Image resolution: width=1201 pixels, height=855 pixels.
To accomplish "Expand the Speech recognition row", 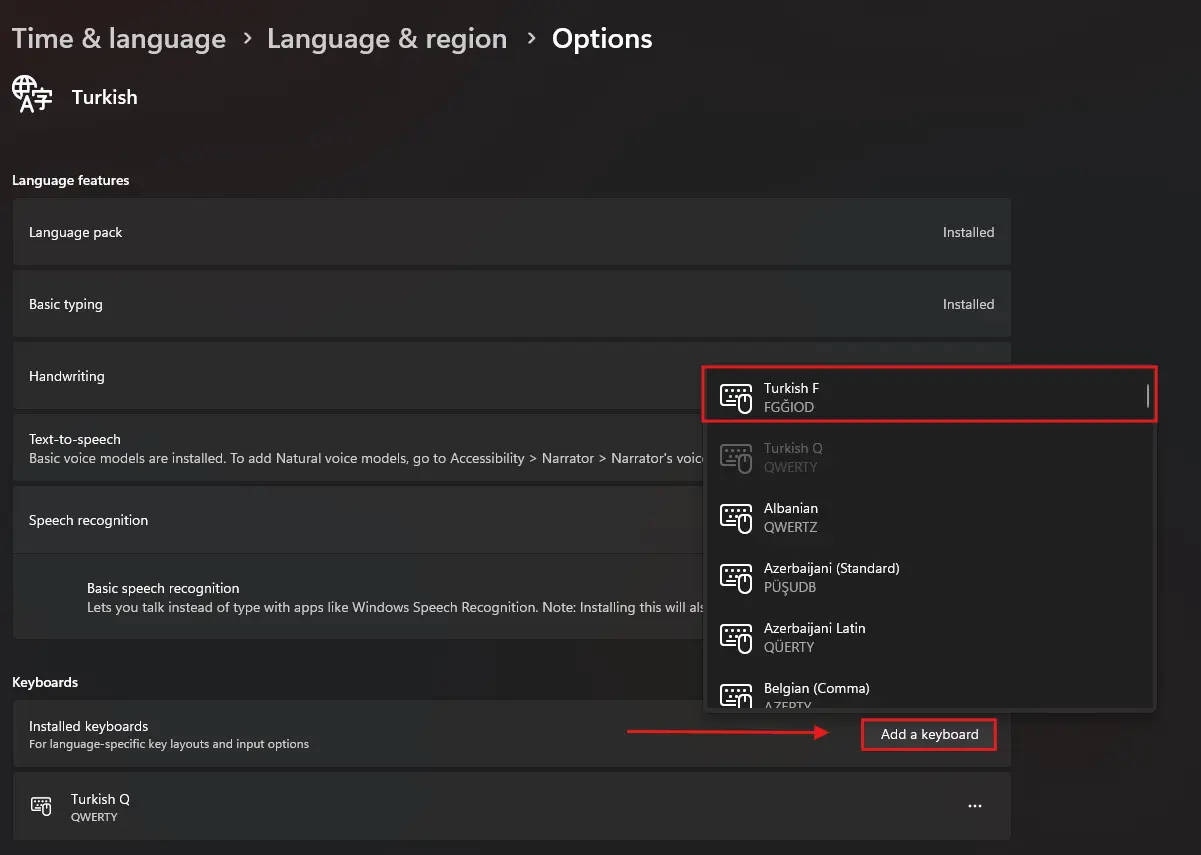I will click(359, 520).
